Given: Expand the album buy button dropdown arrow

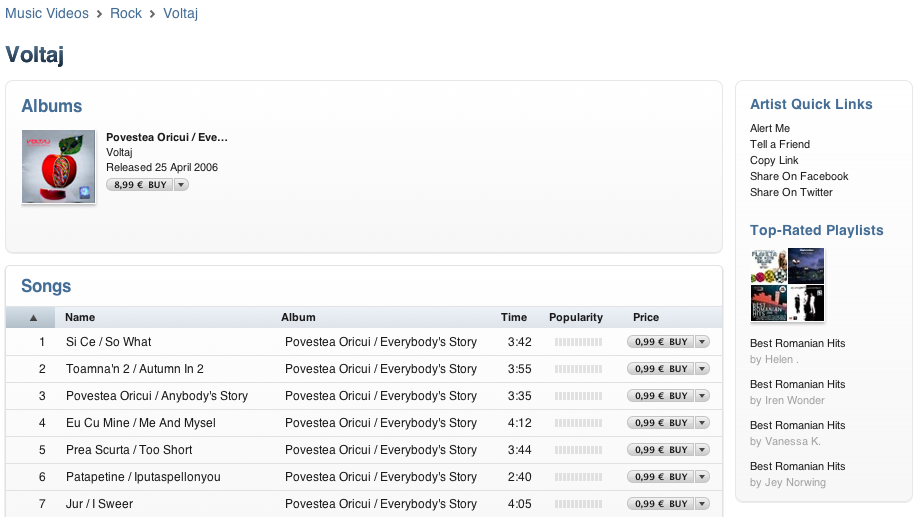Looking at the screenshot, I should (181, 185).
